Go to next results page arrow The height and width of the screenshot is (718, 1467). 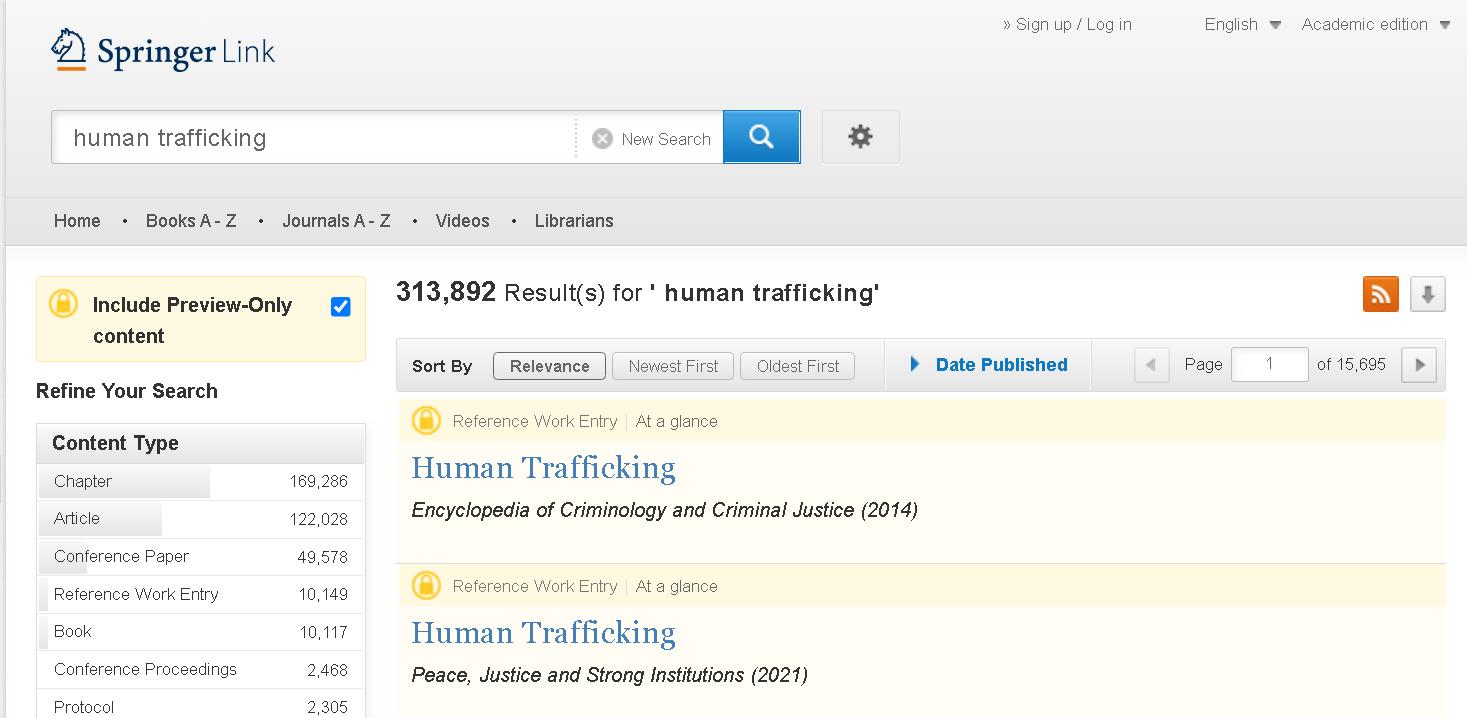click(1419, 365)
